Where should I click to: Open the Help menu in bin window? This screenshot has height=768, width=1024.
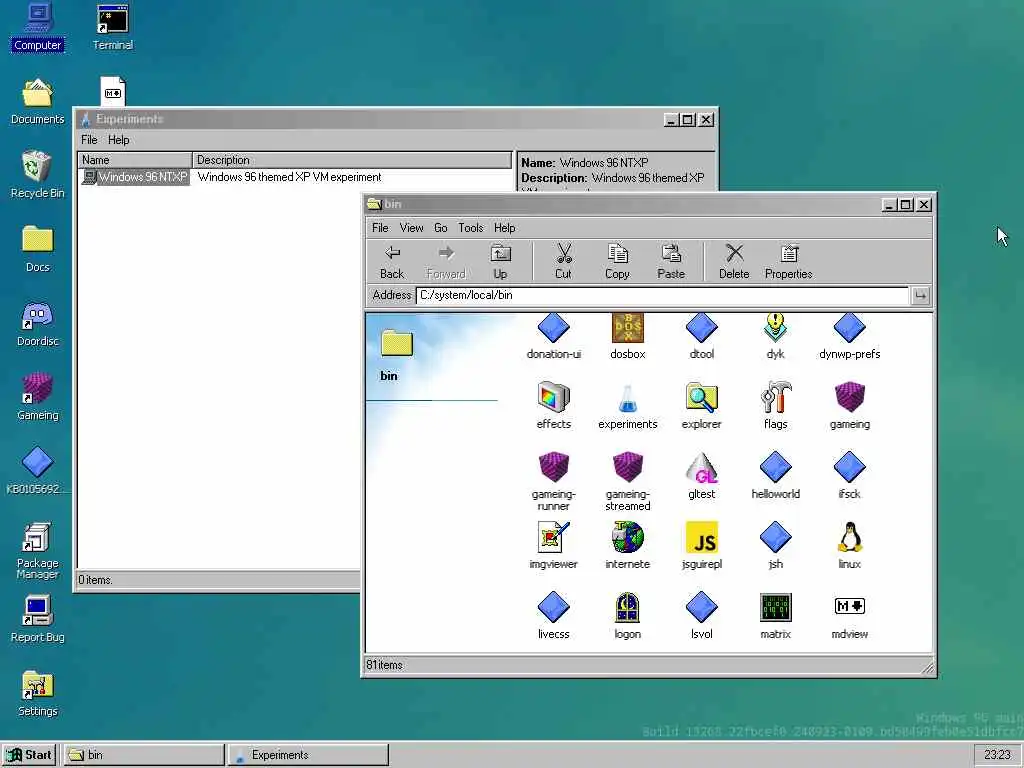point(504,228)
